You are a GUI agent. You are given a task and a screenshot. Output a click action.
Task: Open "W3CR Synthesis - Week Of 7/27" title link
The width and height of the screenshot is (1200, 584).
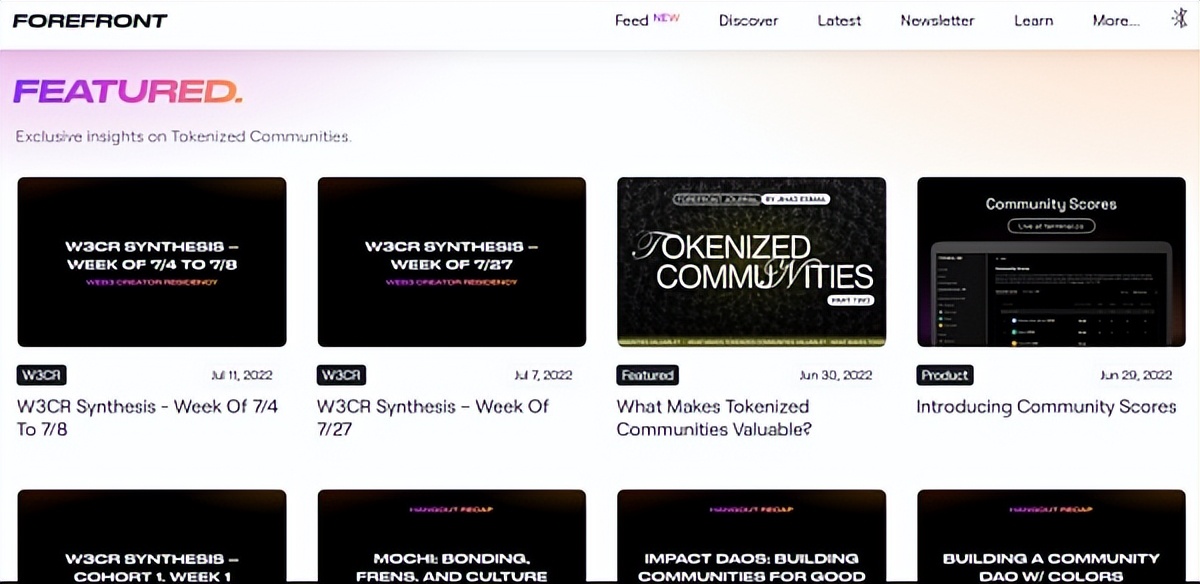pos(433,418)
